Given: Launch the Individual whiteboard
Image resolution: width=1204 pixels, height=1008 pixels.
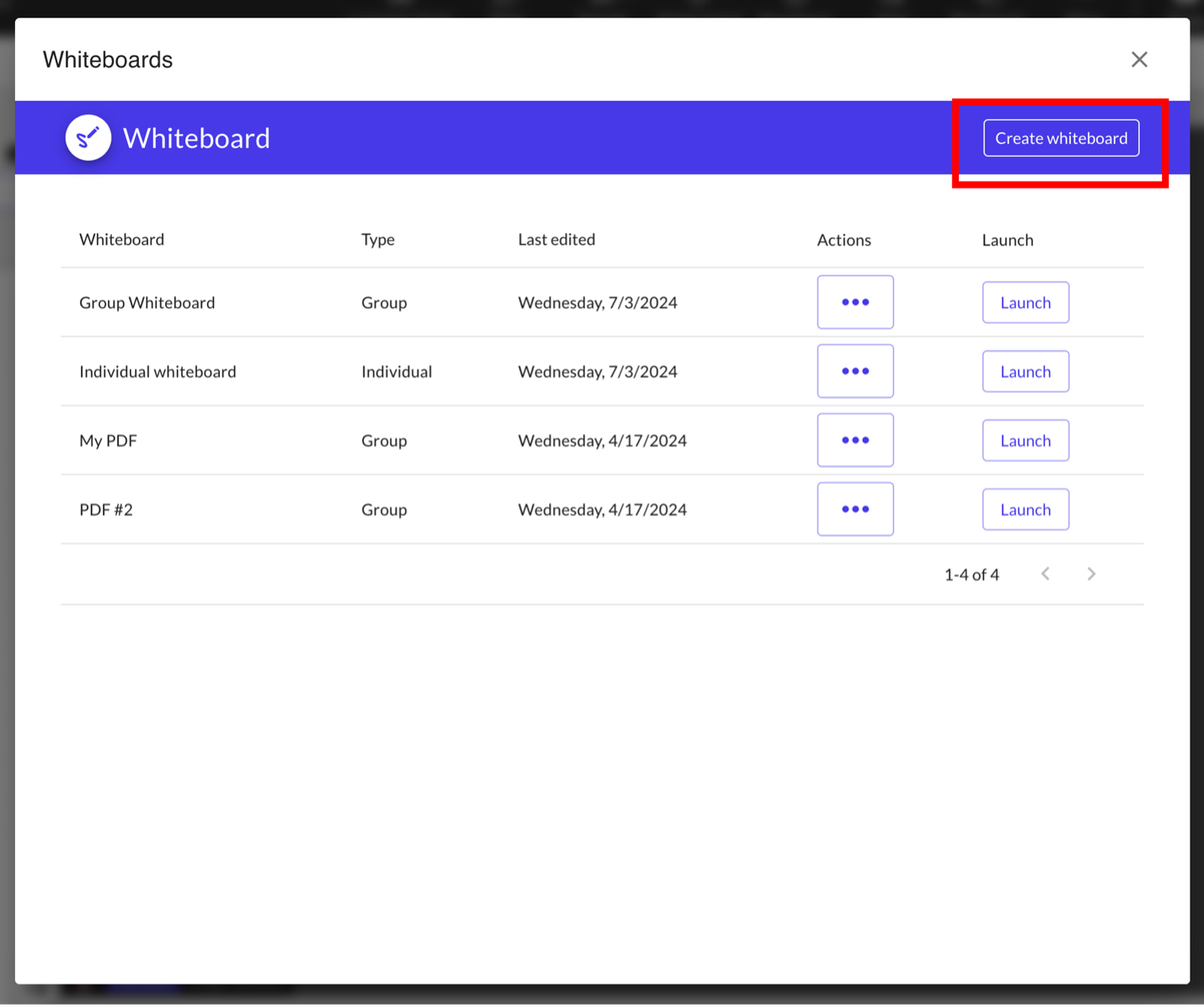Looking at the screenshot, I should pyautogui.click(x=1025, y=371).
